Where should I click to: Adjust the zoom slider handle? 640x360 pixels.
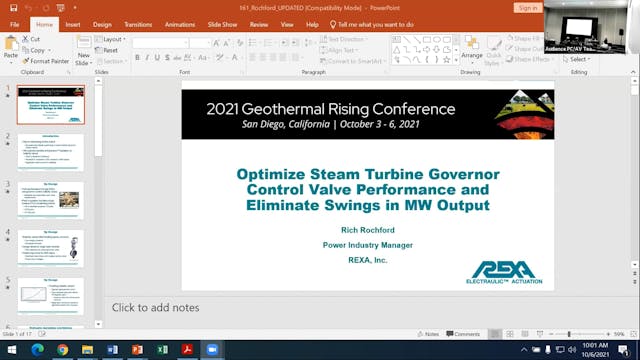[x=569, y=334]
